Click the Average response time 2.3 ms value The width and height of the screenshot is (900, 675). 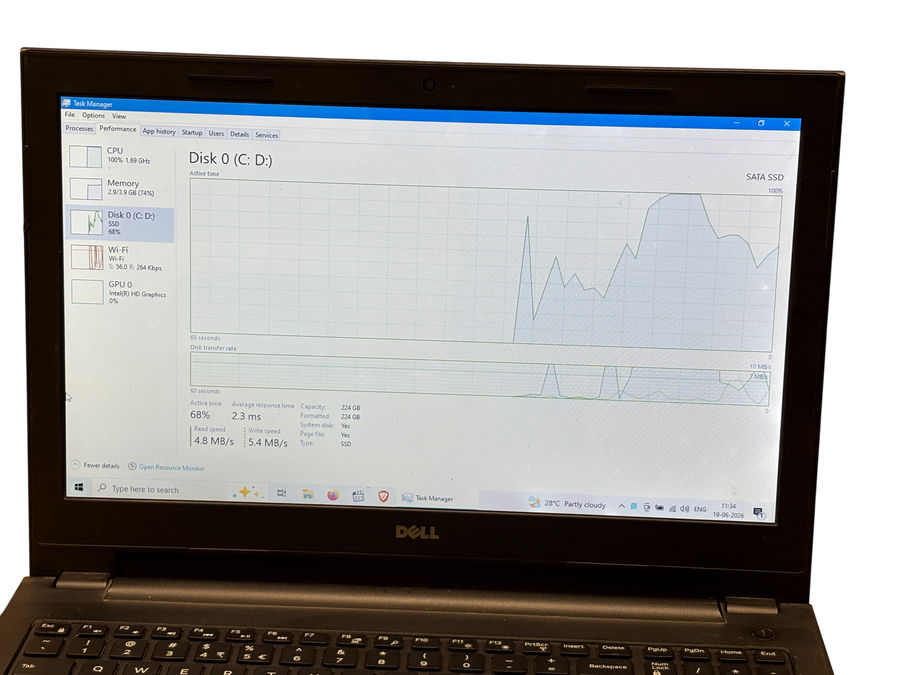pyautogui.click(x=246, y=416)
